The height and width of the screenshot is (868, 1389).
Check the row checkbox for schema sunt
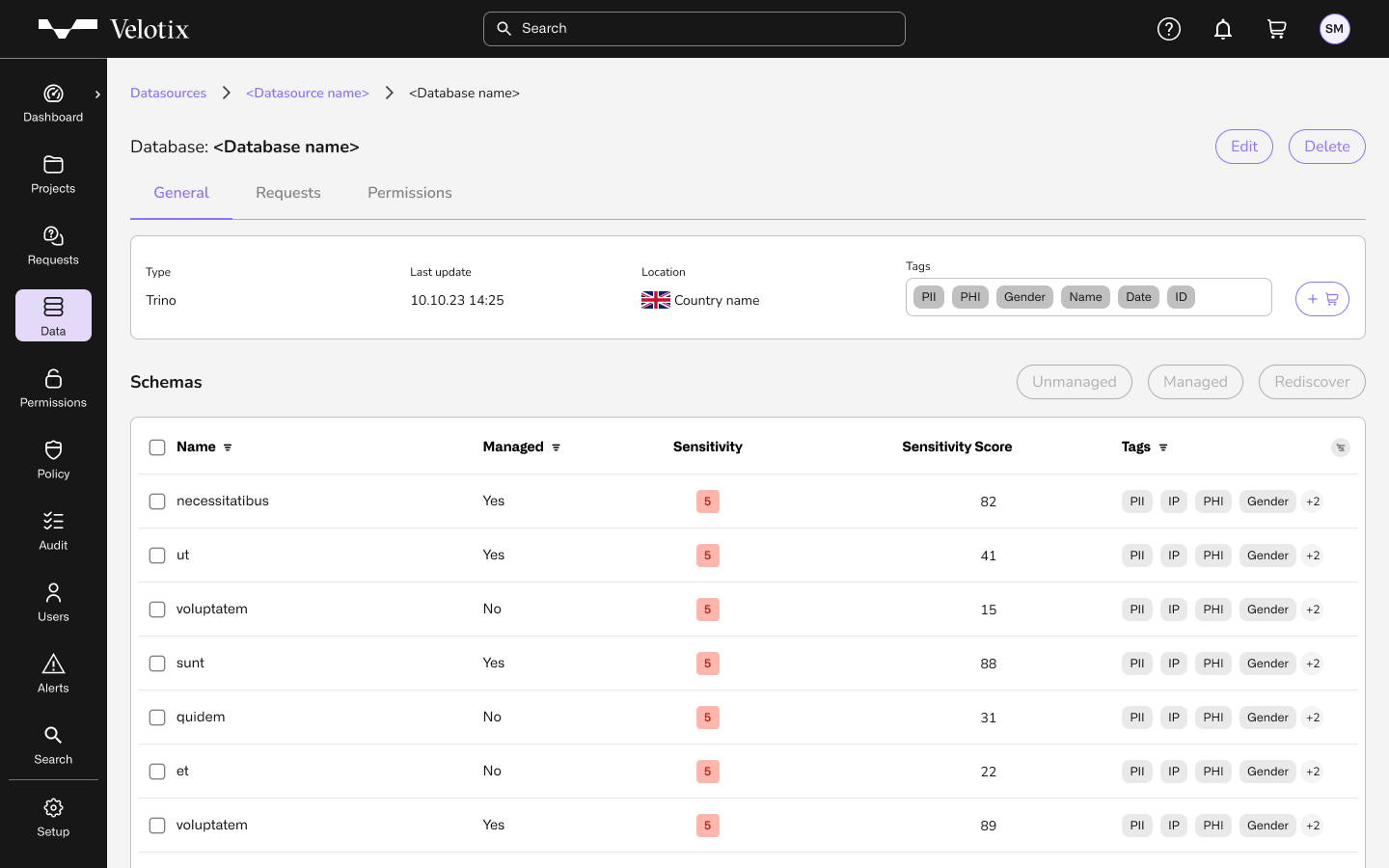pos(157,664)
